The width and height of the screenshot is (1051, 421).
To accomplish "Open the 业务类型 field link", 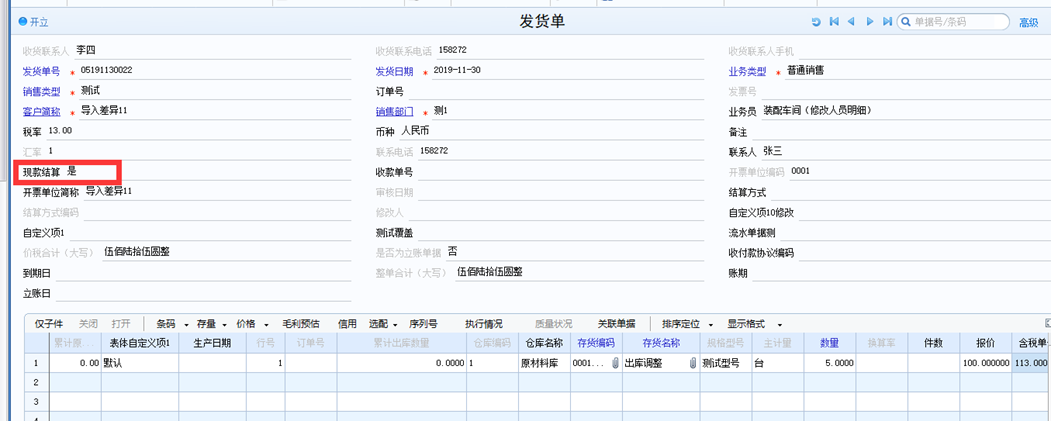I will point(747,72).
